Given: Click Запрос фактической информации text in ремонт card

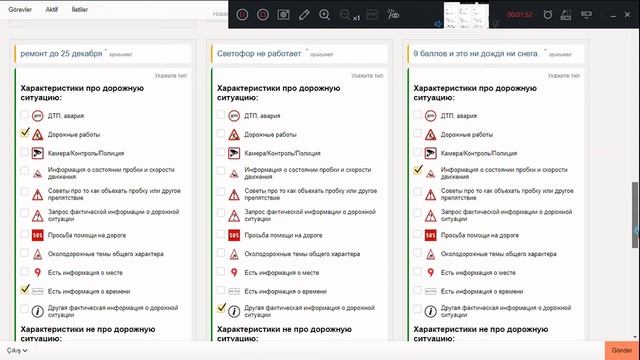Looking at the screenshot, I should click(x=113, y=215).
